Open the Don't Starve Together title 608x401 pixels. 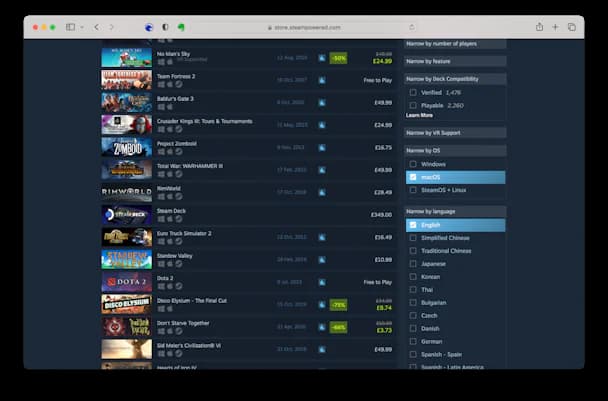pos(183,323)
